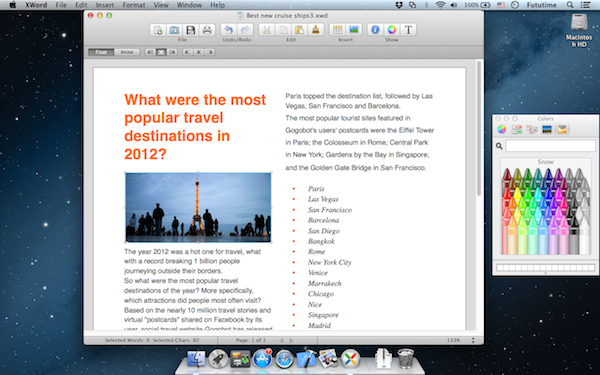Click the document's vertical scrollbar thumb
600x375 pixels.
coord(478,128)
